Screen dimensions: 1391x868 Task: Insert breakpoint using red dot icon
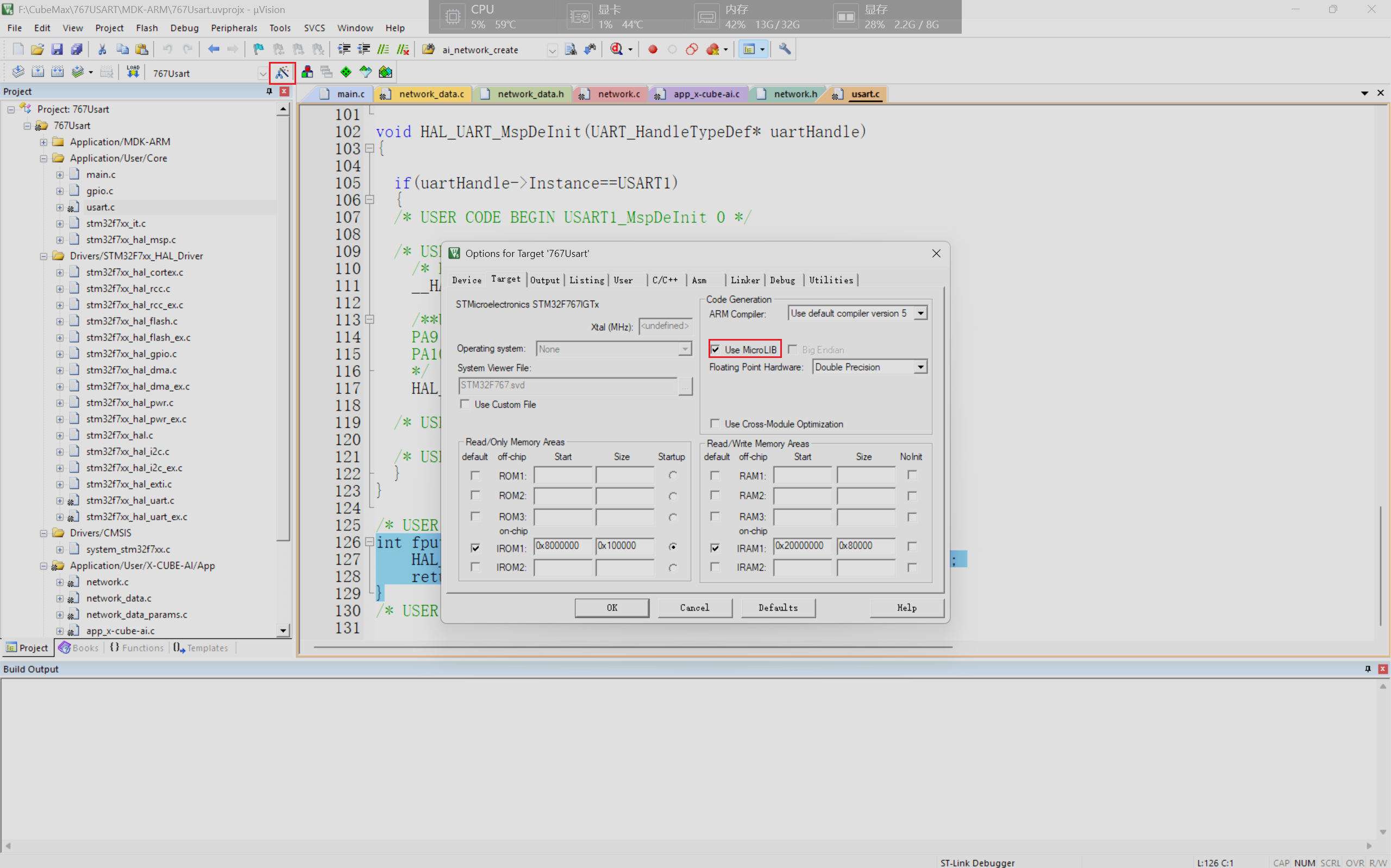[652, 49]
